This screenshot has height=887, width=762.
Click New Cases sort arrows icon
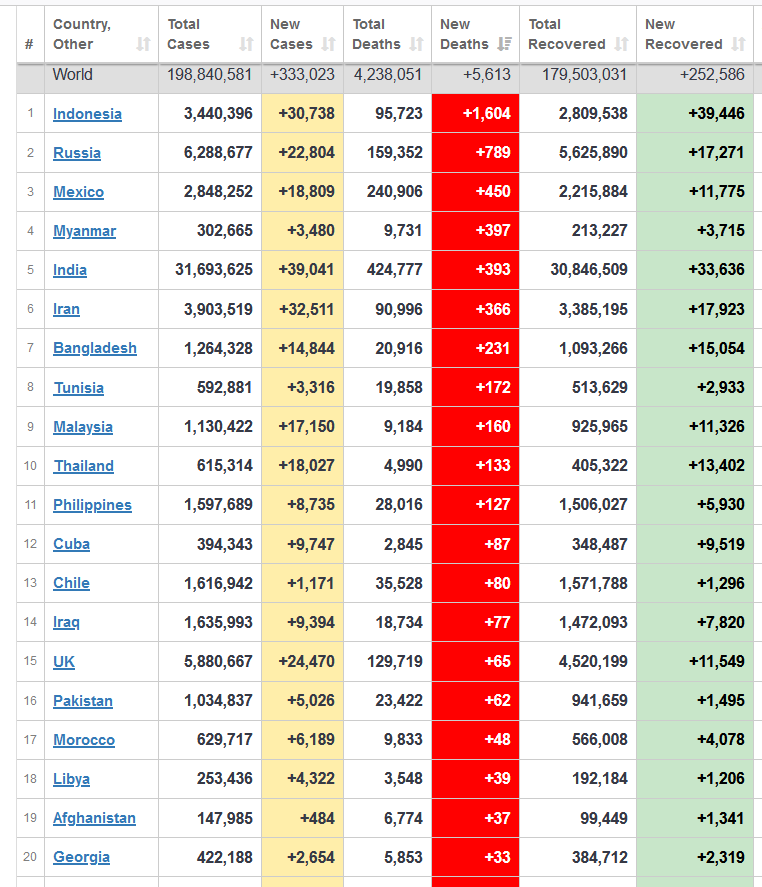(329, 44)
